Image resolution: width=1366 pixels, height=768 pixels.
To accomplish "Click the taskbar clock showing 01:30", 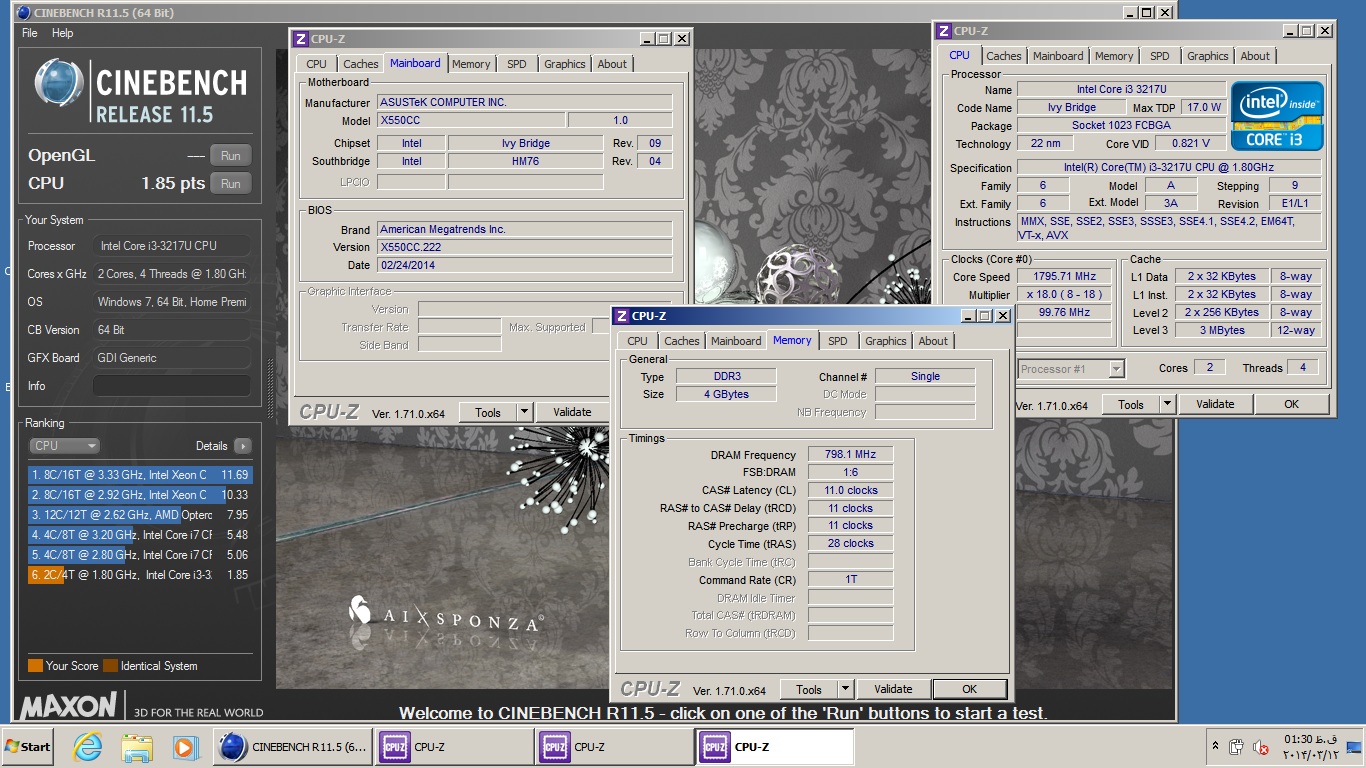I will 1310,747.
